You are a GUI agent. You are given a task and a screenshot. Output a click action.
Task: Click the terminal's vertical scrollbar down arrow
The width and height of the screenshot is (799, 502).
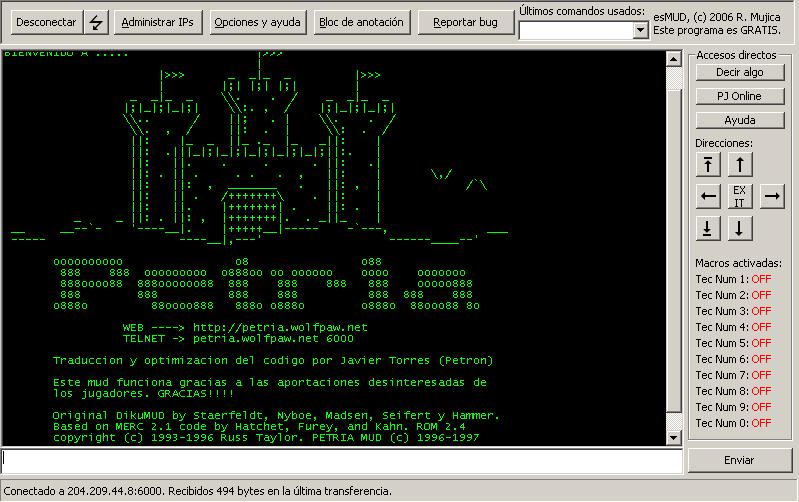pos(673,437)
